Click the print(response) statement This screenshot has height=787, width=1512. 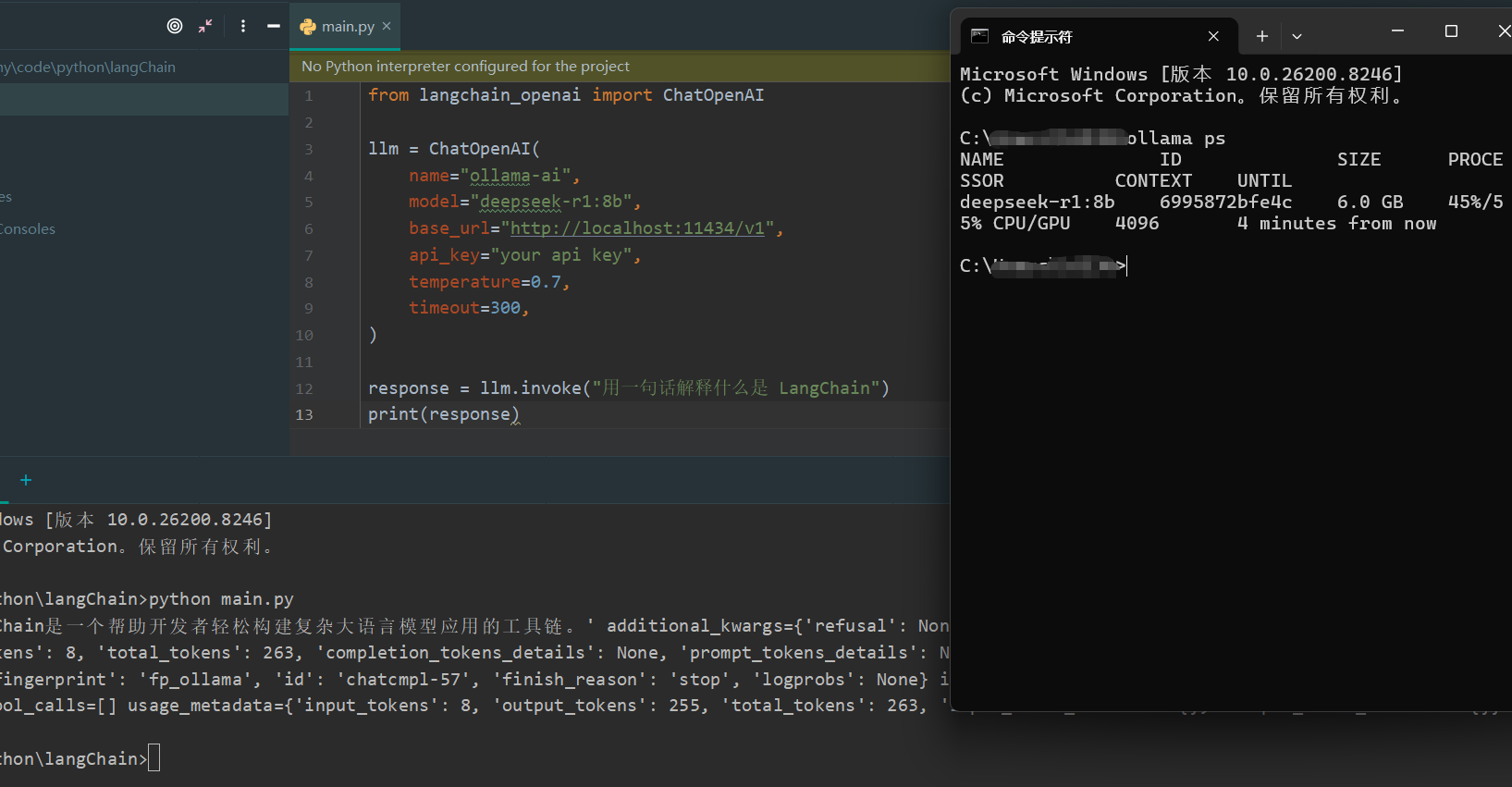(444, 414)
